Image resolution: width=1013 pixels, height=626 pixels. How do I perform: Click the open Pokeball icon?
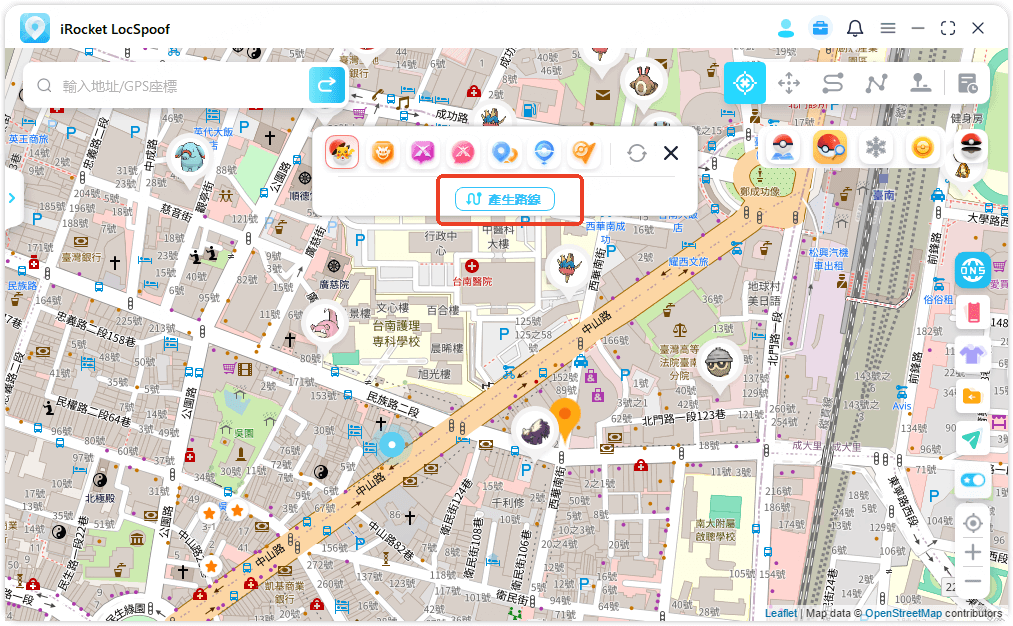[970, 145]
